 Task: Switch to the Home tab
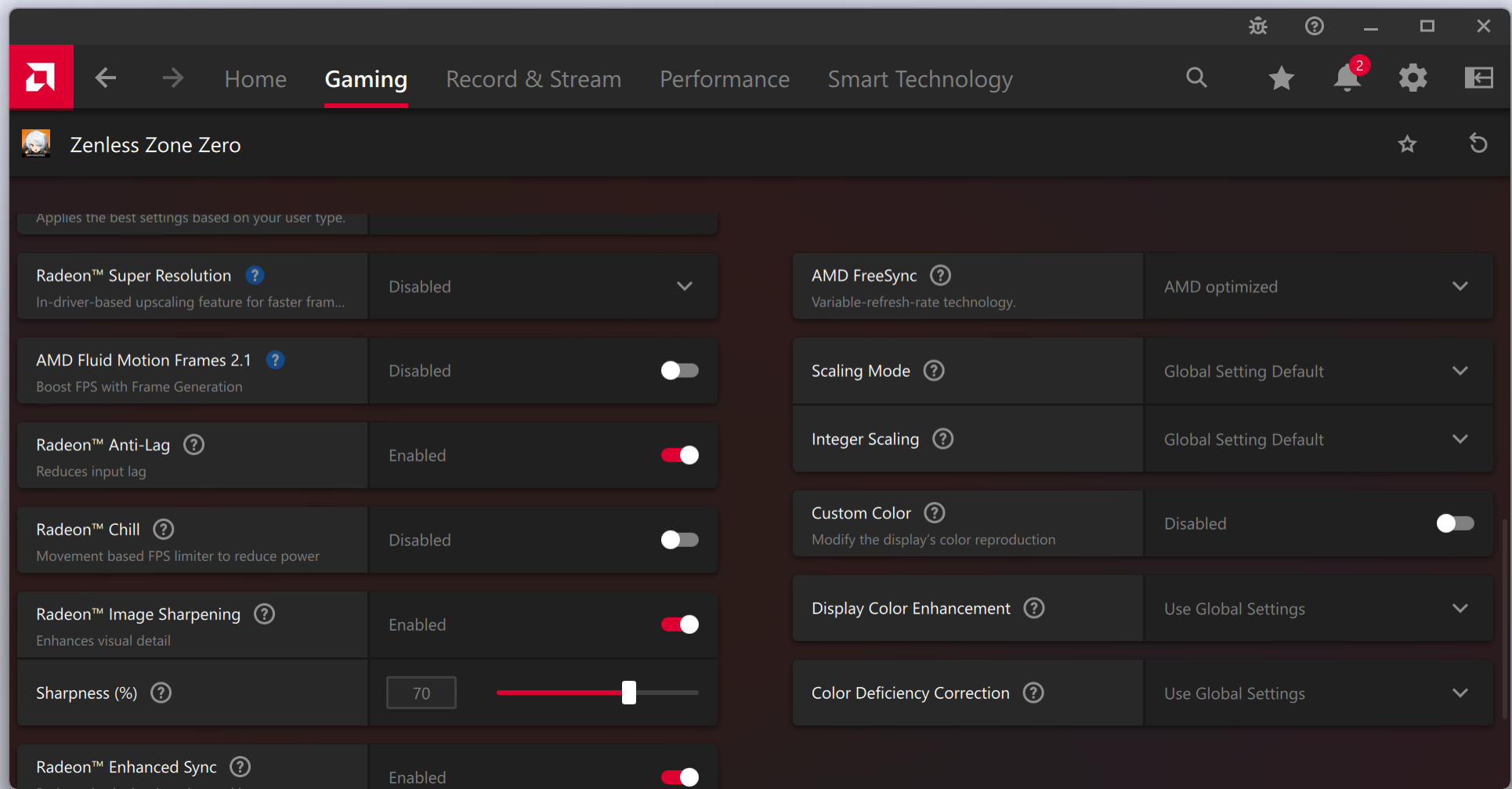click(x=255, y=79)
